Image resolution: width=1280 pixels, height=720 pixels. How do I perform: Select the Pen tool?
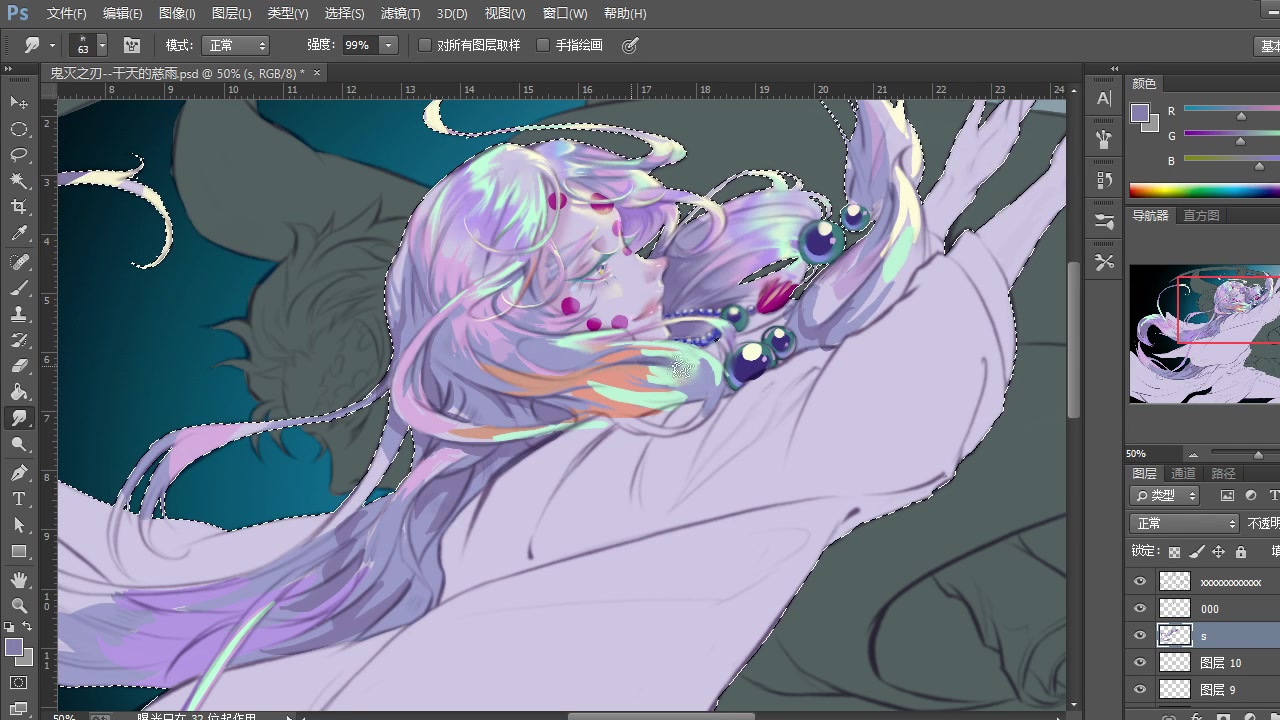point(19,473)
